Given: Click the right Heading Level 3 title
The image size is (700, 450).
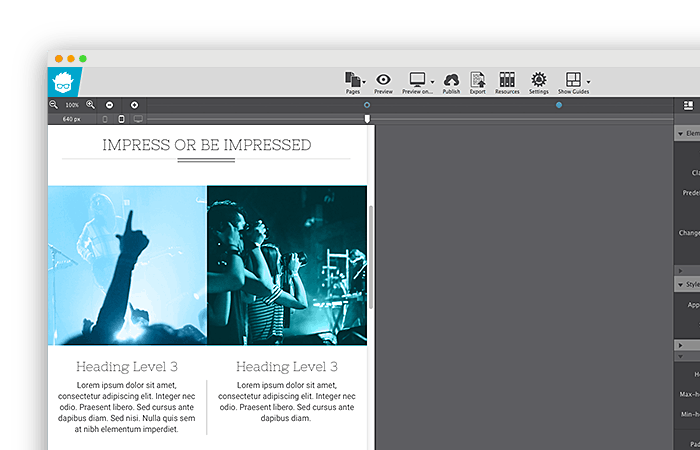Looking at the screenshot, I should tap(287, 367).
